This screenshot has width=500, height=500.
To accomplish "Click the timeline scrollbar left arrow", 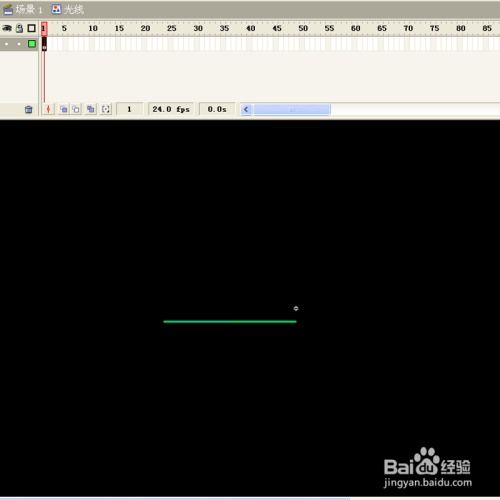I will 246,109.
